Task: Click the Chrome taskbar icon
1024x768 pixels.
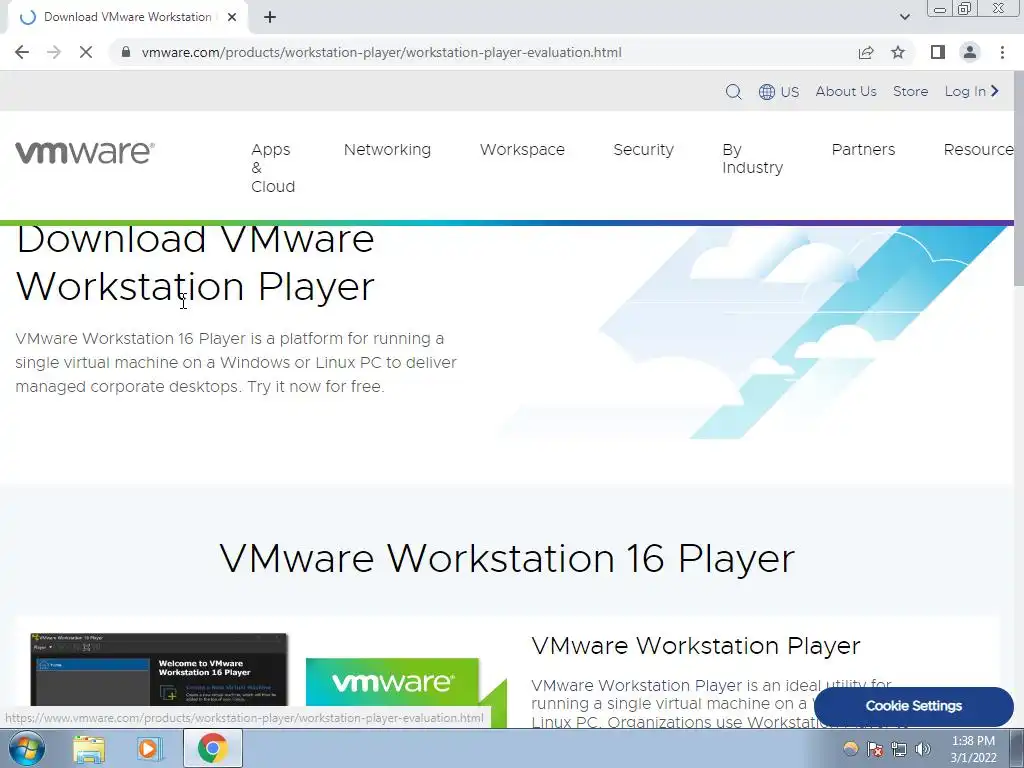Action: (x=212, y=748)
